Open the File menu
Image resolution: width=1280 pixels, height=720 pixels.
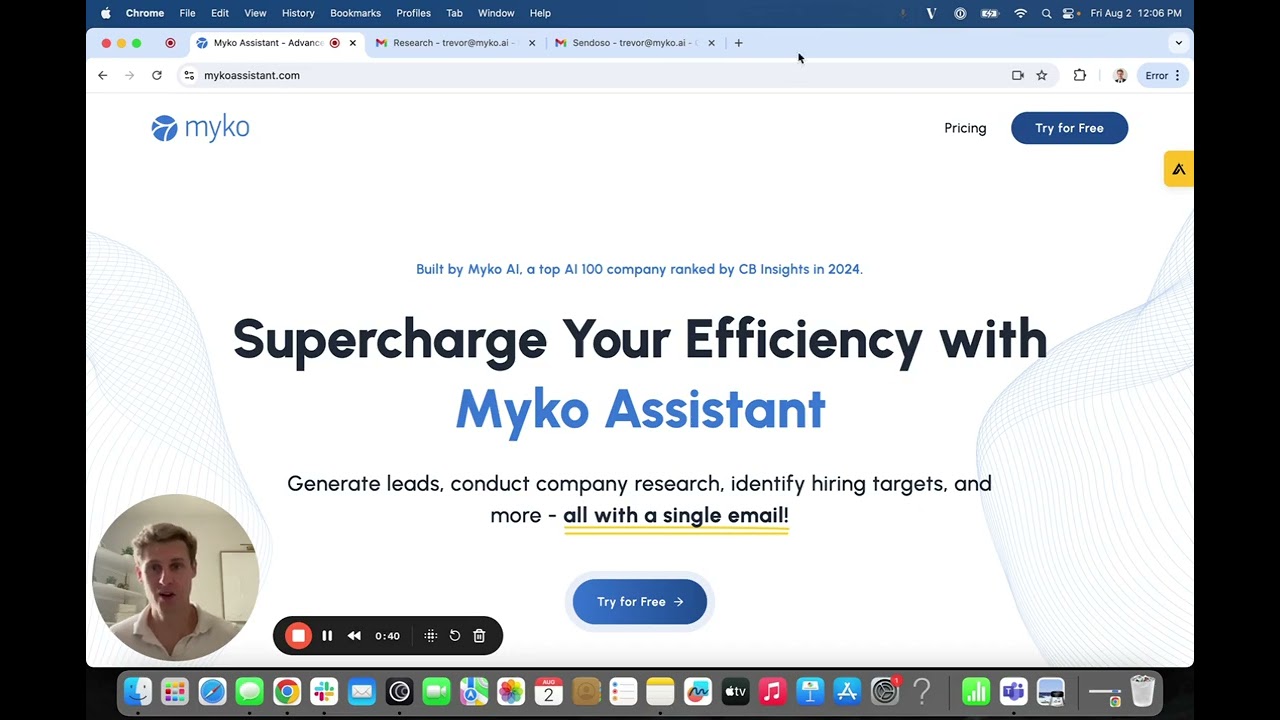(x=187, y=13)
